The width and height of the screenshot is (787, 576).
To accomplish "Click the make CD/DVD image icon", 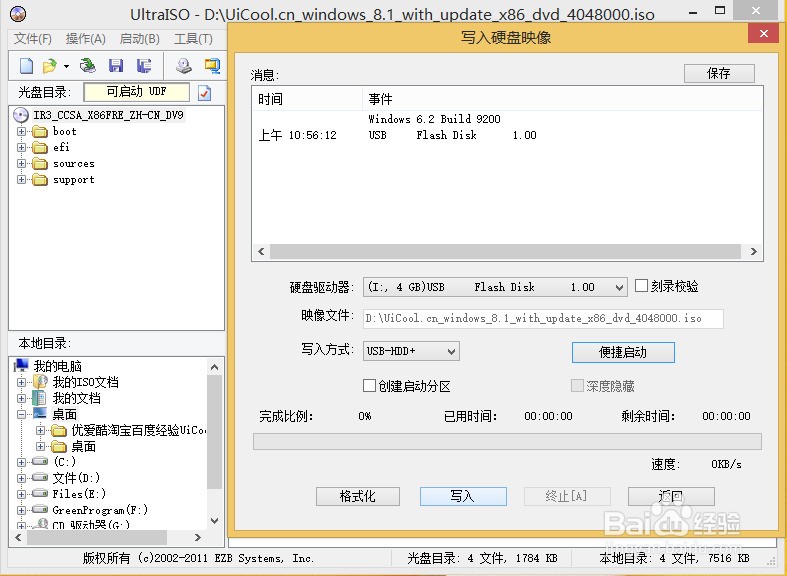I will point(184,66).
